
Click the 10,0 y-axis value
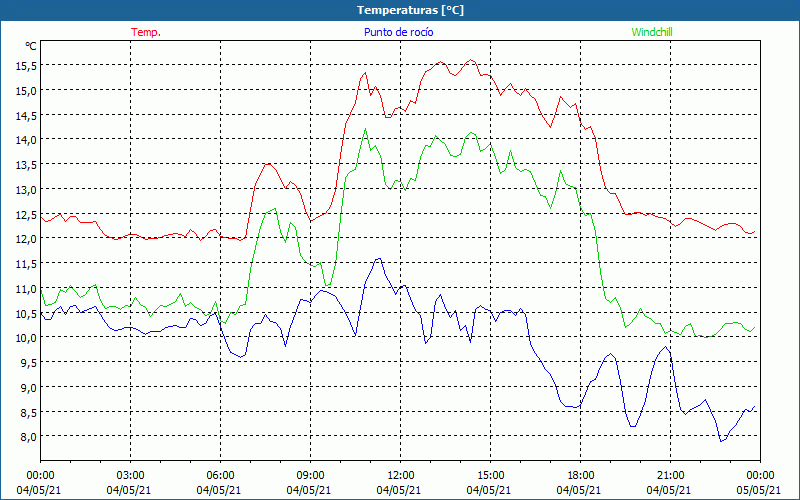(x=25, y=338)
